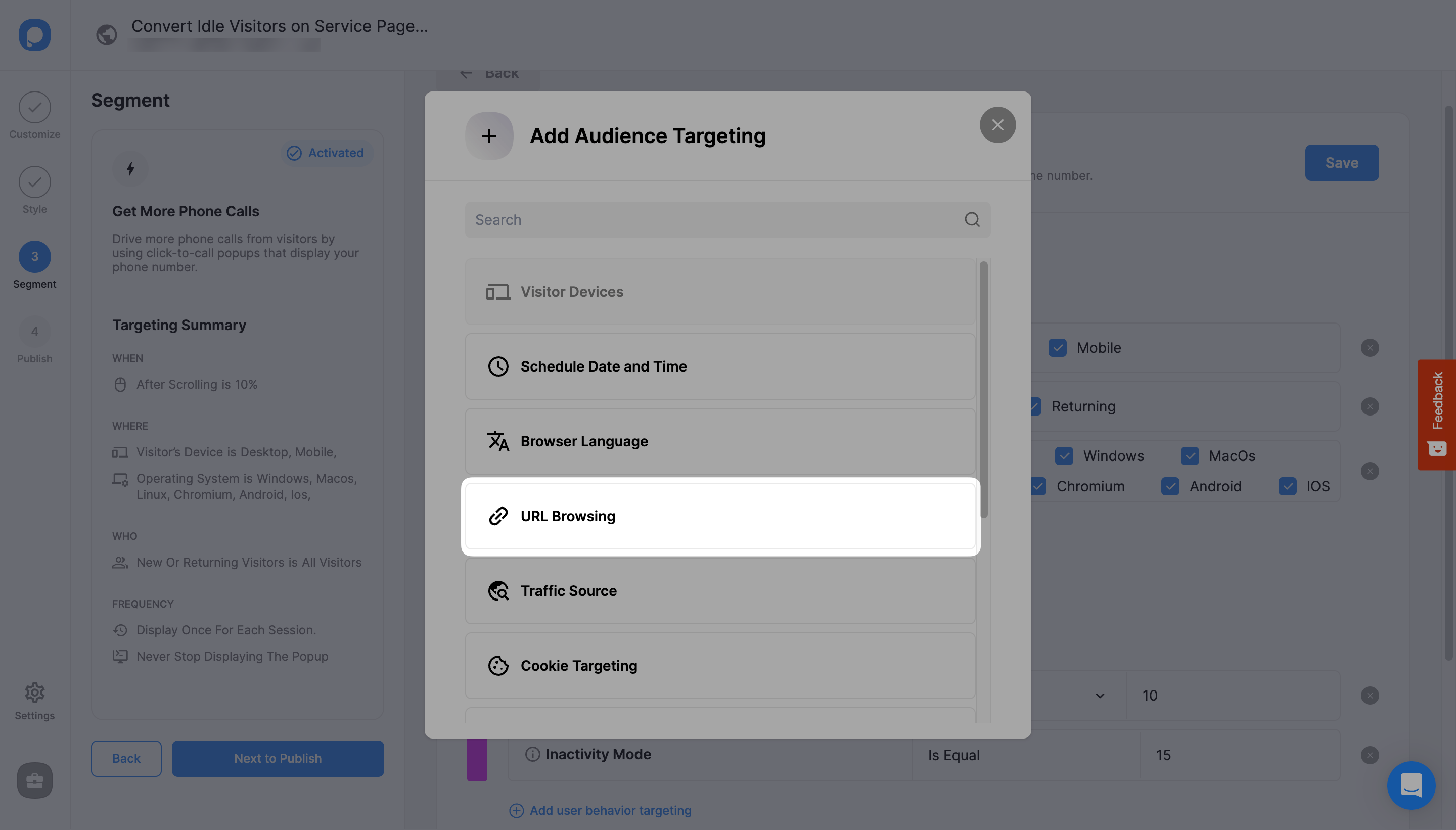This screenshot has height=830, width=1456.
Task: Click the Next to Publish button
Action: click(x=277, y=758)
